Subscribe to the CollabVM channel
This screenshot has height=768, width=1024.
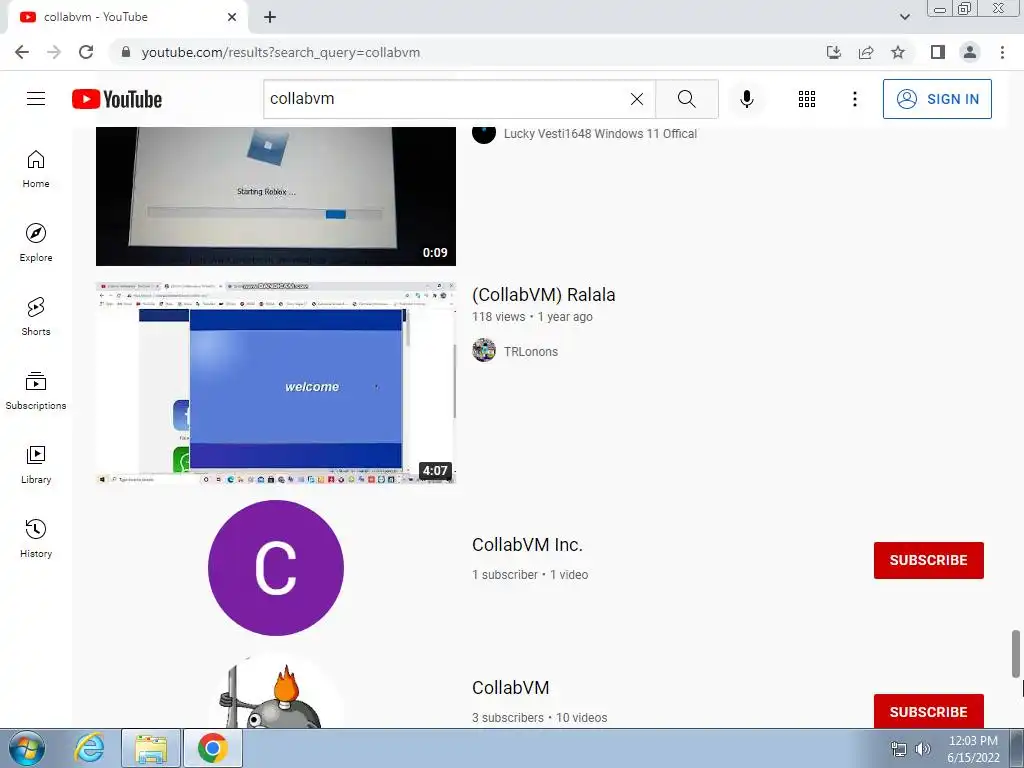coord(929,711)
